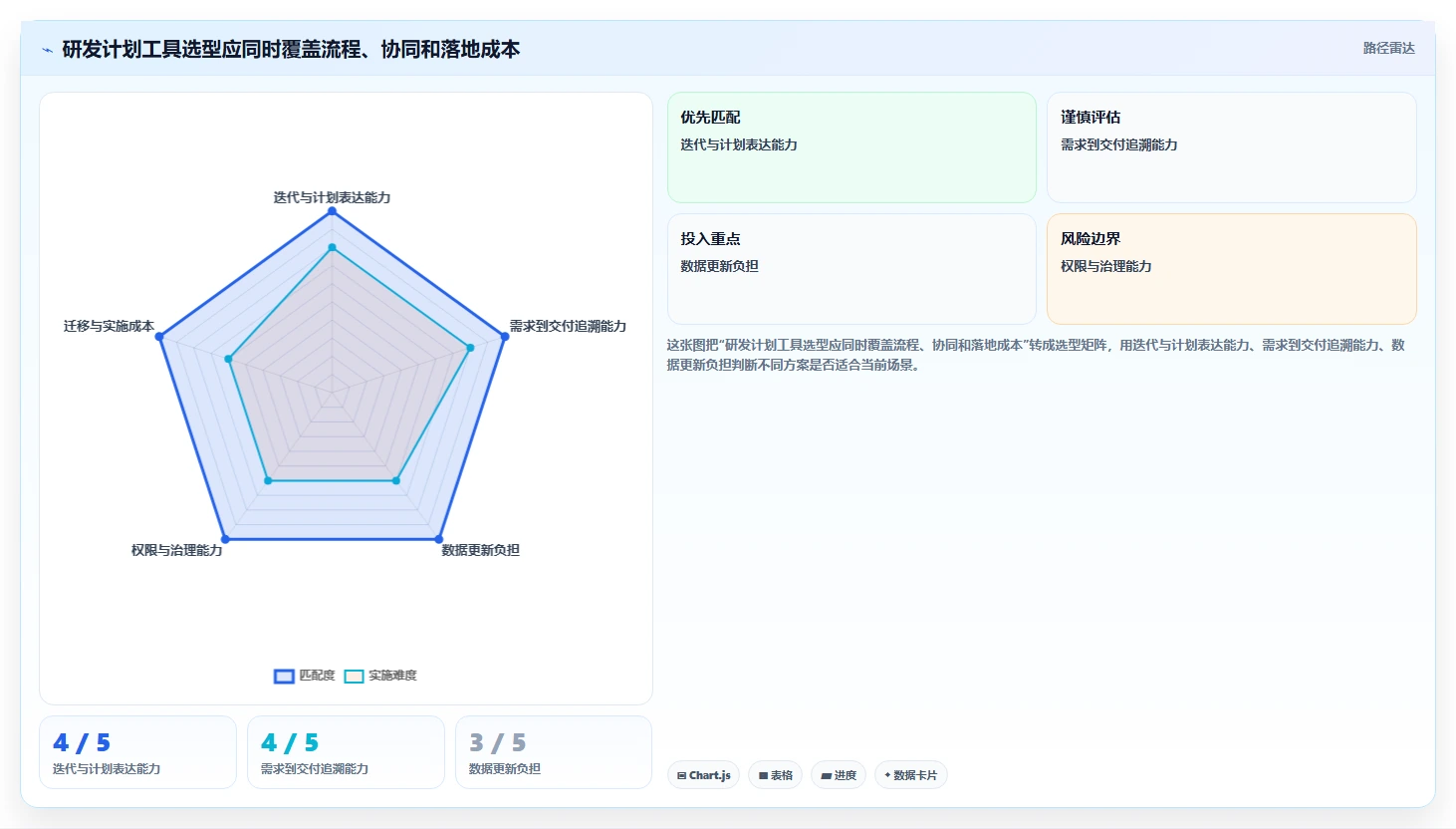
Task: Click the radar axis label 迁移与实施成本
Action: (109, 326)
